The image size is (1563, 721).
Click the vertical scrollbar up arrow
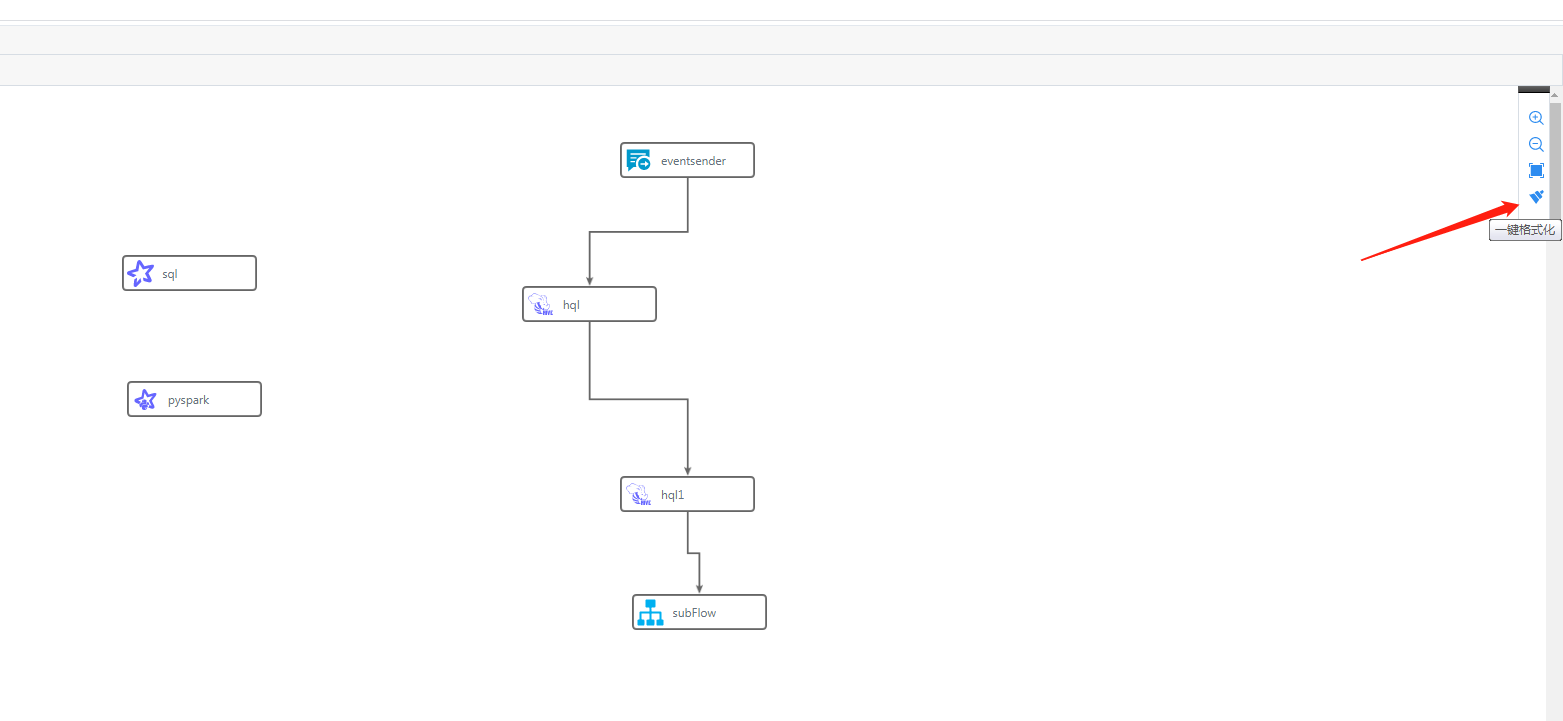click(1555, 95)
